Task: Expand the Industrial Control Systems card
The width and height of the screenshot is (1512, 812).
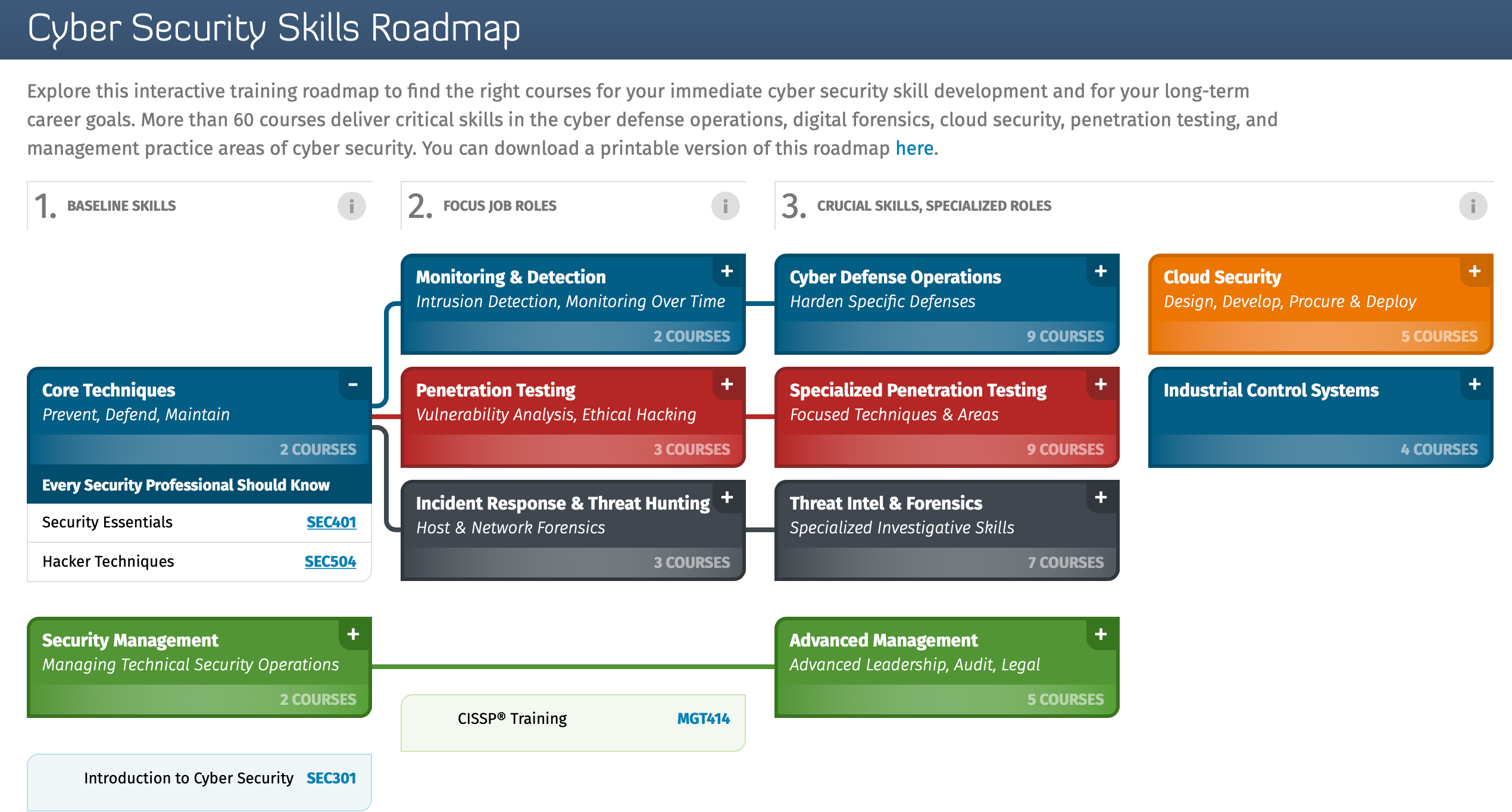Action: pyautogui.click(x=1475, y=385)
